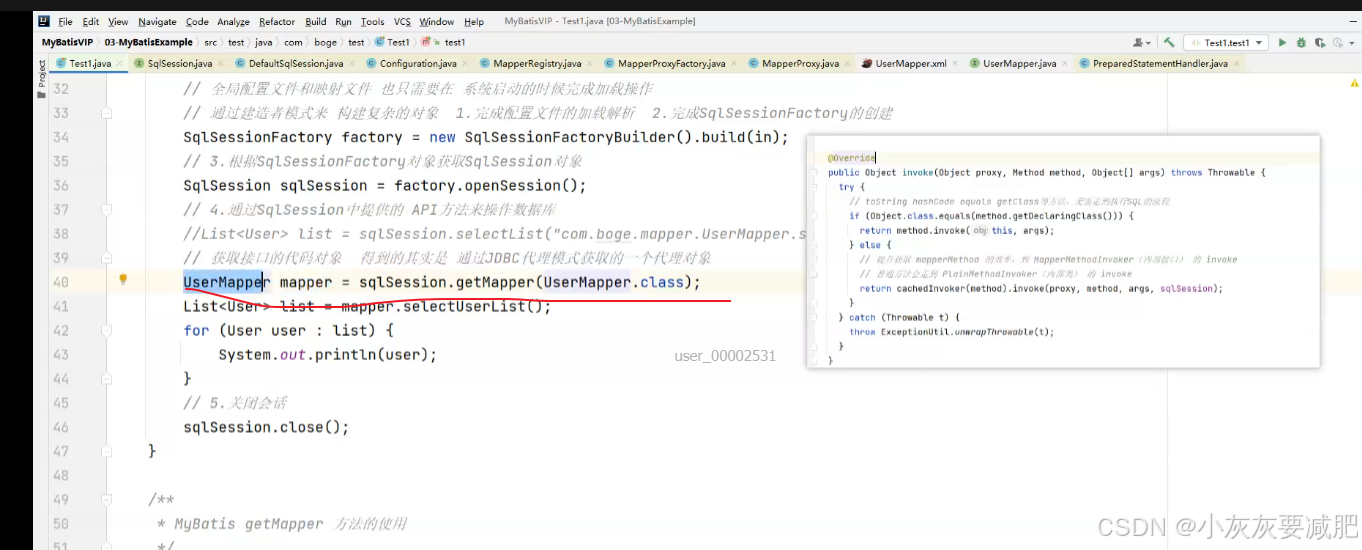Open the user account icon dropdown
Screen dimensions: 1362x550
[1141, 43]
